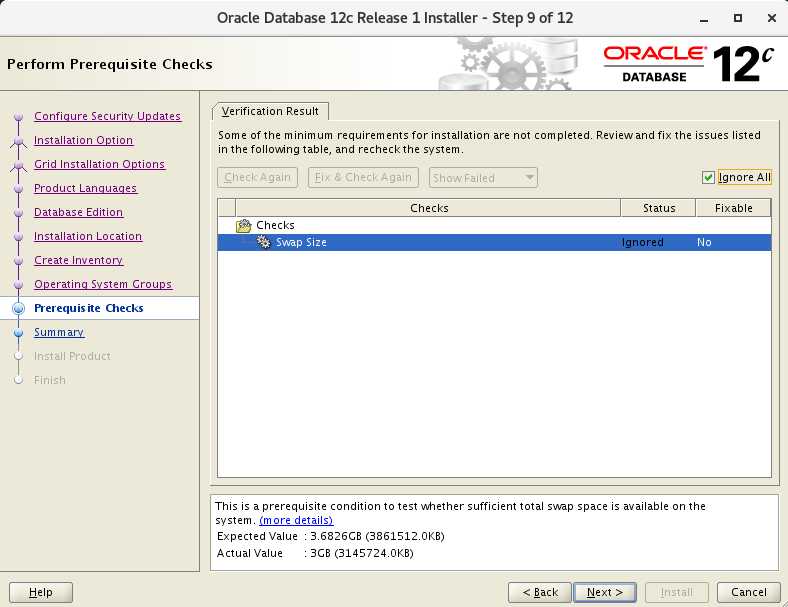Image resolution: width=788 pixels, height=607 pixels.
Task: Click the Checks folder icon in the table
Action: pyautogui.click(x=244, y=226)
